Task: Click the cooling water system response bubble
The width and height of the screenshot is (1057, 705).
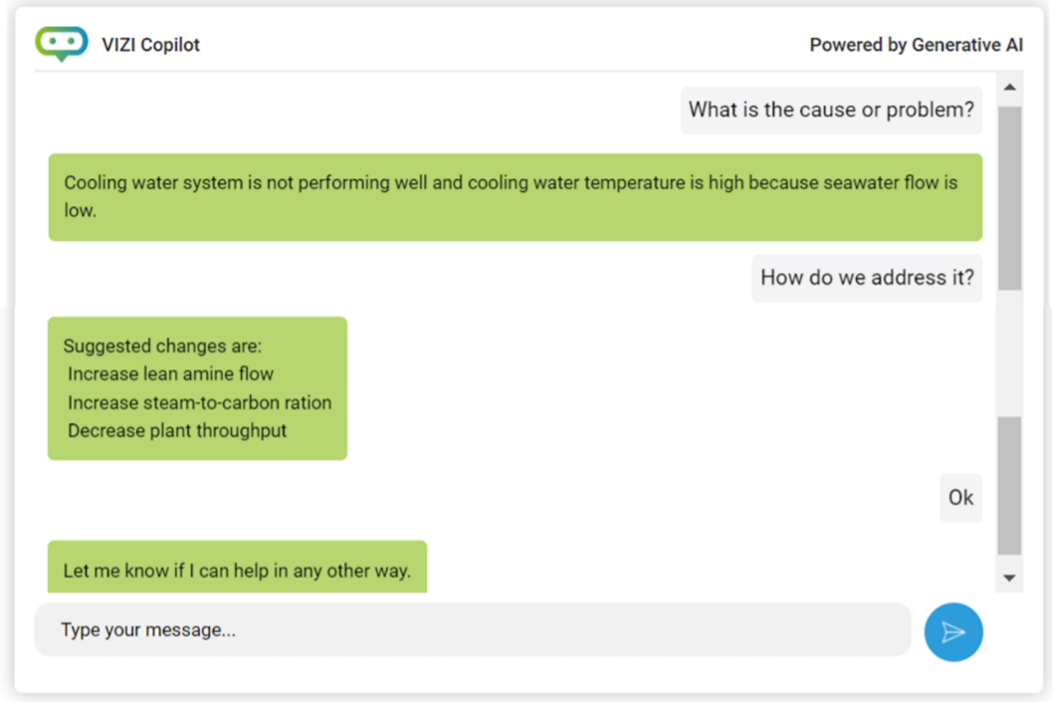Action: click(515, 197)
